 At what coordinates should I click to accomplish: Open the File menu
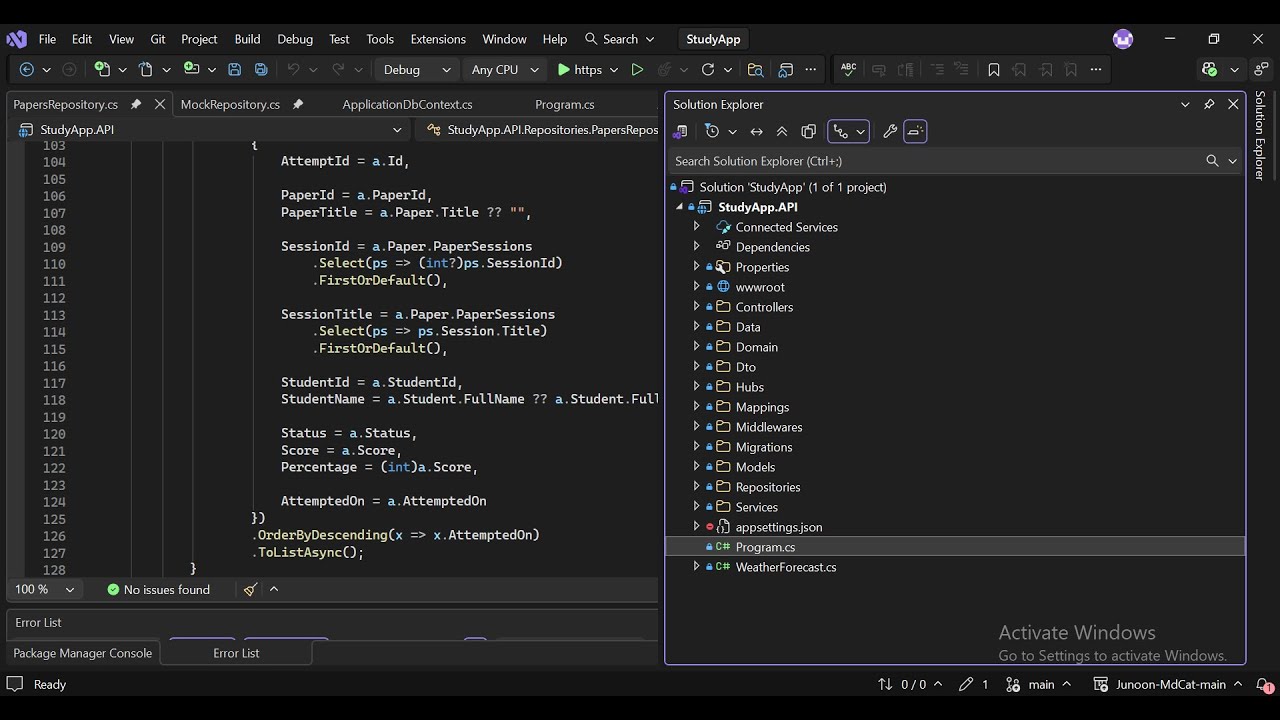pos(47,39)
